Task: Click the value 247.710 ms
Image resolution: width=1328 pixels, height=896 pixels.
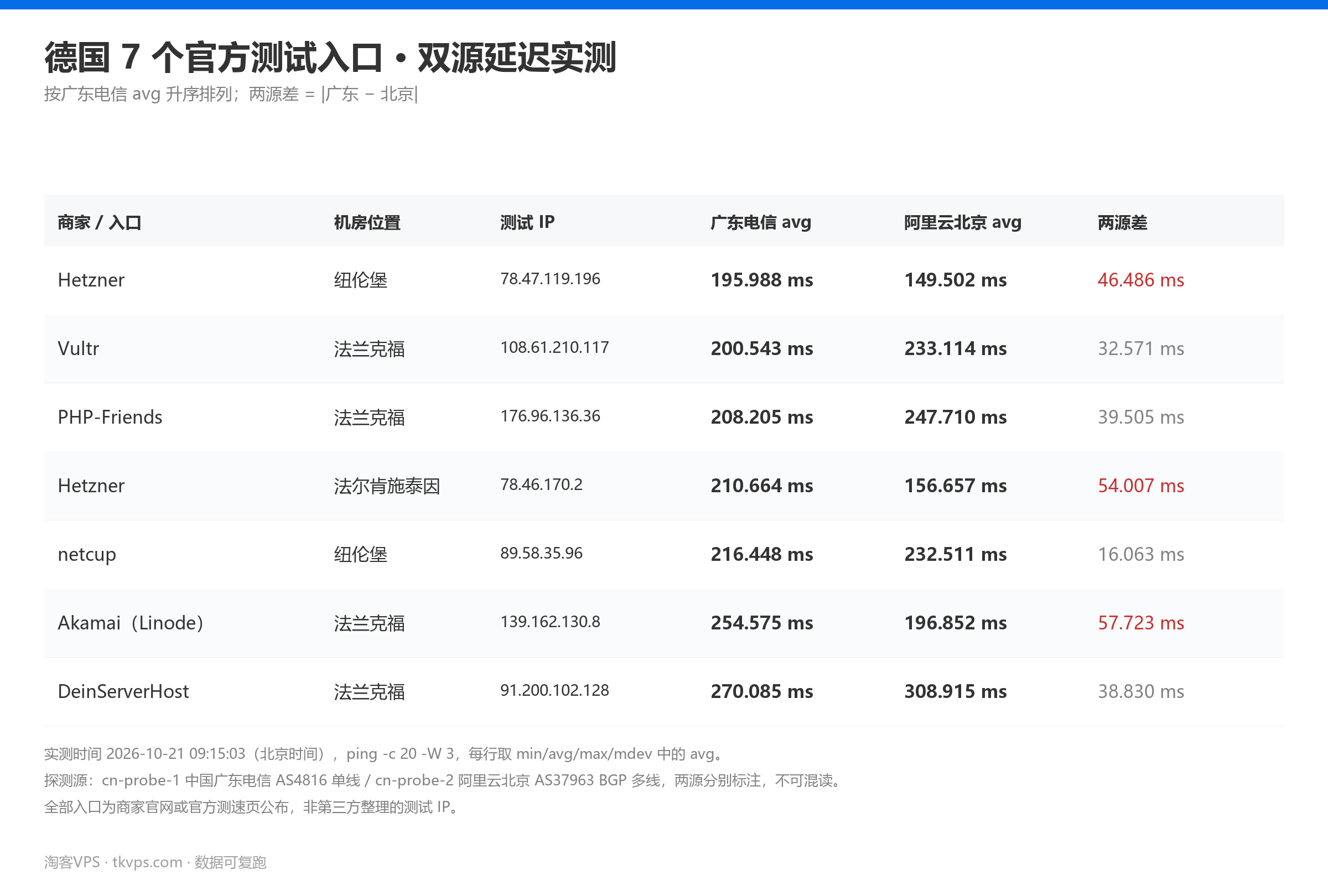Action: [x=956, y=418]
